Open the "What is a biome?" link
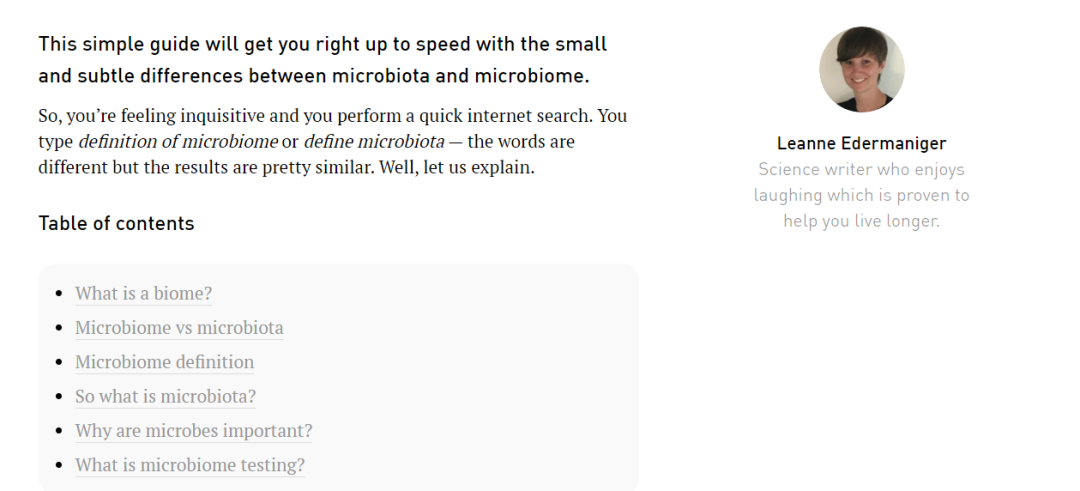Viewport: 1080px width, 491px height. click(143, 293)
